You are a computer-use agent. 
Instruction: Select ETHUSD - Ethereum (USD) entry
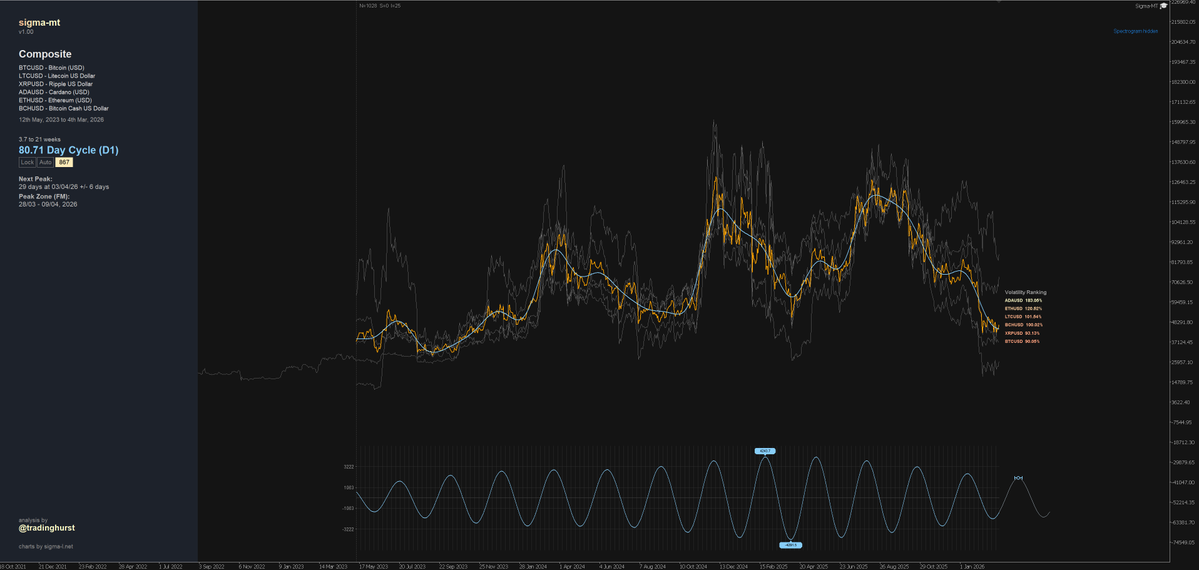pos(55,100)
